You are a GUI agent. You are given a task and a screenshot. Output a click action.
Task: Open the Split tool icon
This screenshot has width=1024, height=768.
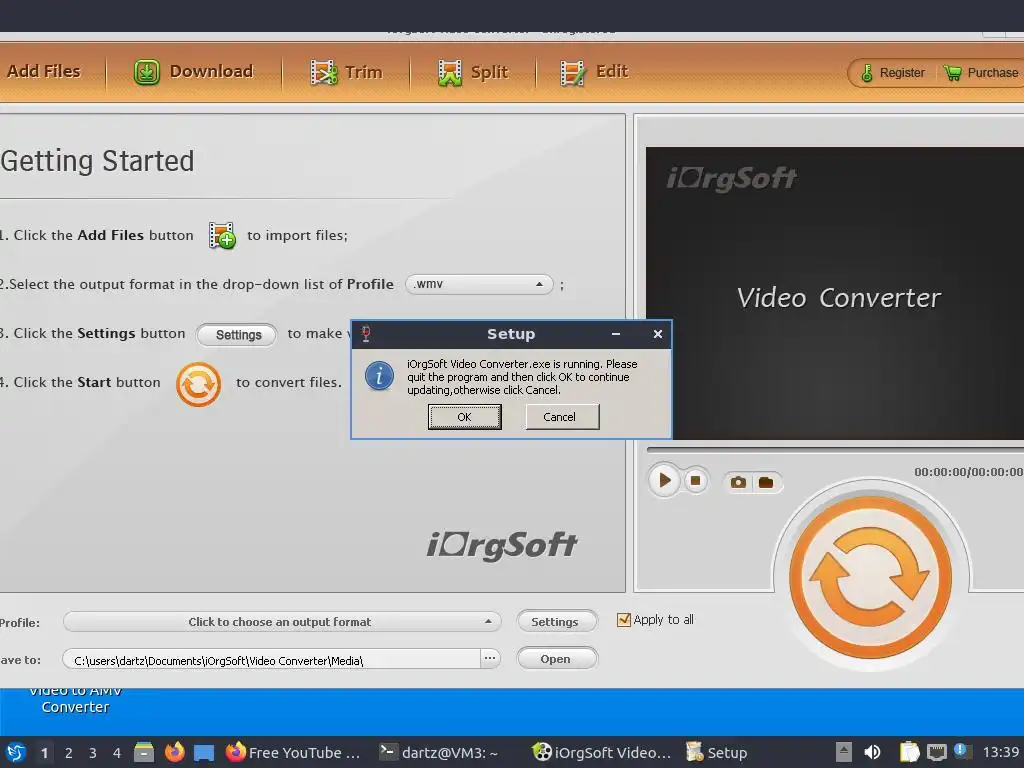point(449,72)
